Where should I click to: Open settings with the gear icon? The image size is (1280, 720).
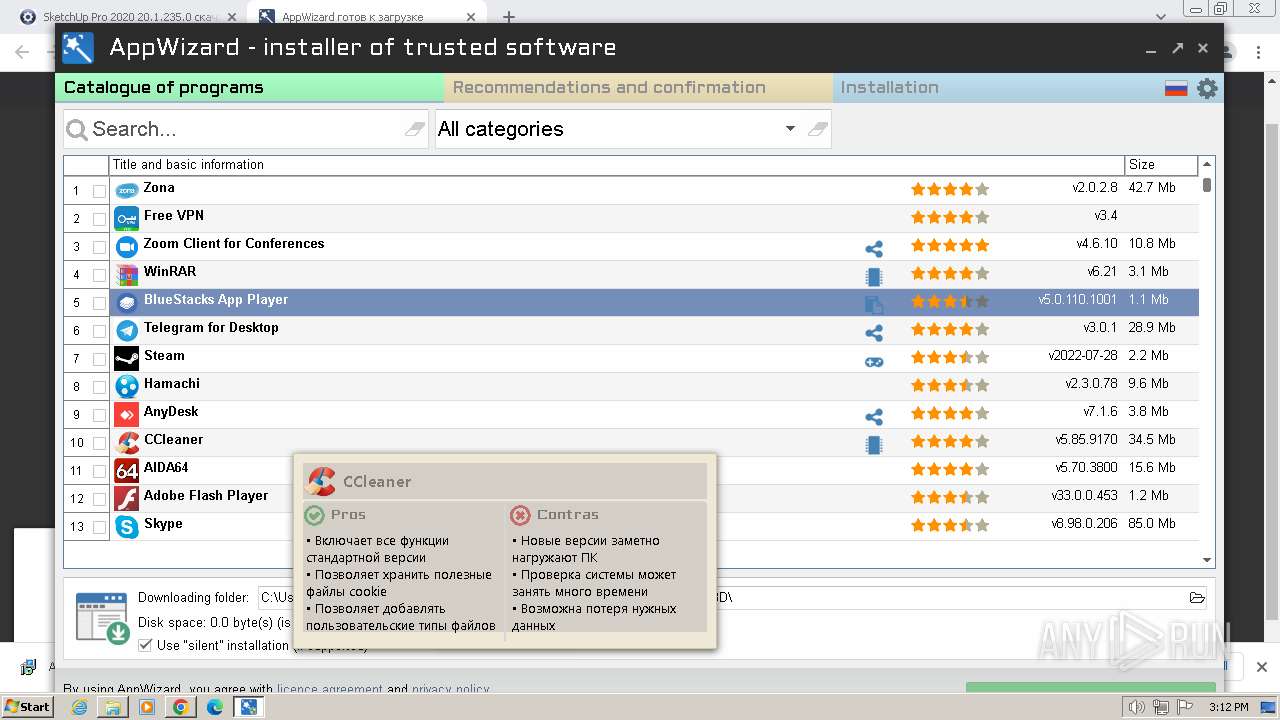click(x=1207, y=88)
